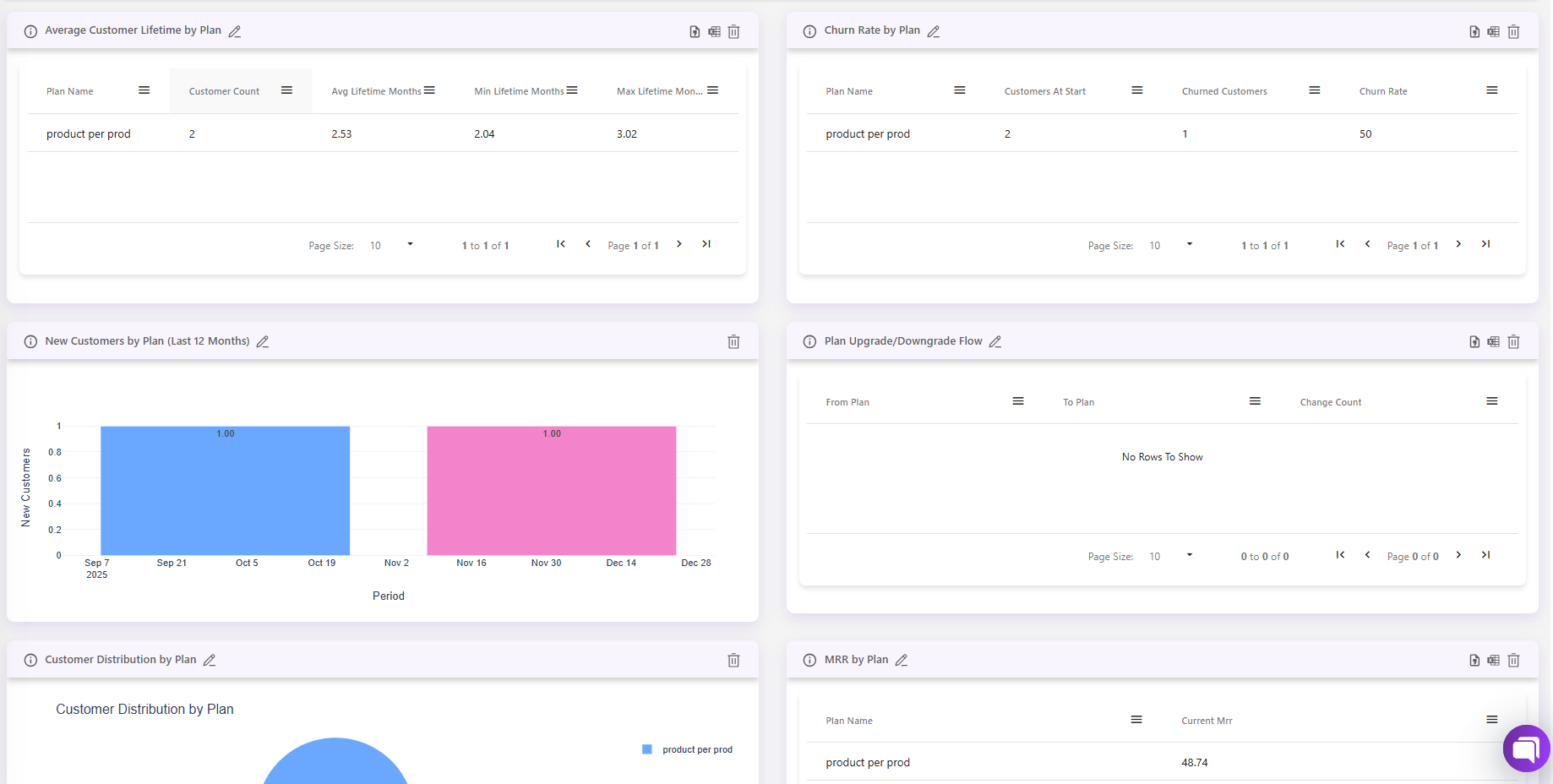This screenshot has width=1553, height=784.
Task: Edit the Plan Upgrade/Downgrade Flow title
Action: pos(995,341)
